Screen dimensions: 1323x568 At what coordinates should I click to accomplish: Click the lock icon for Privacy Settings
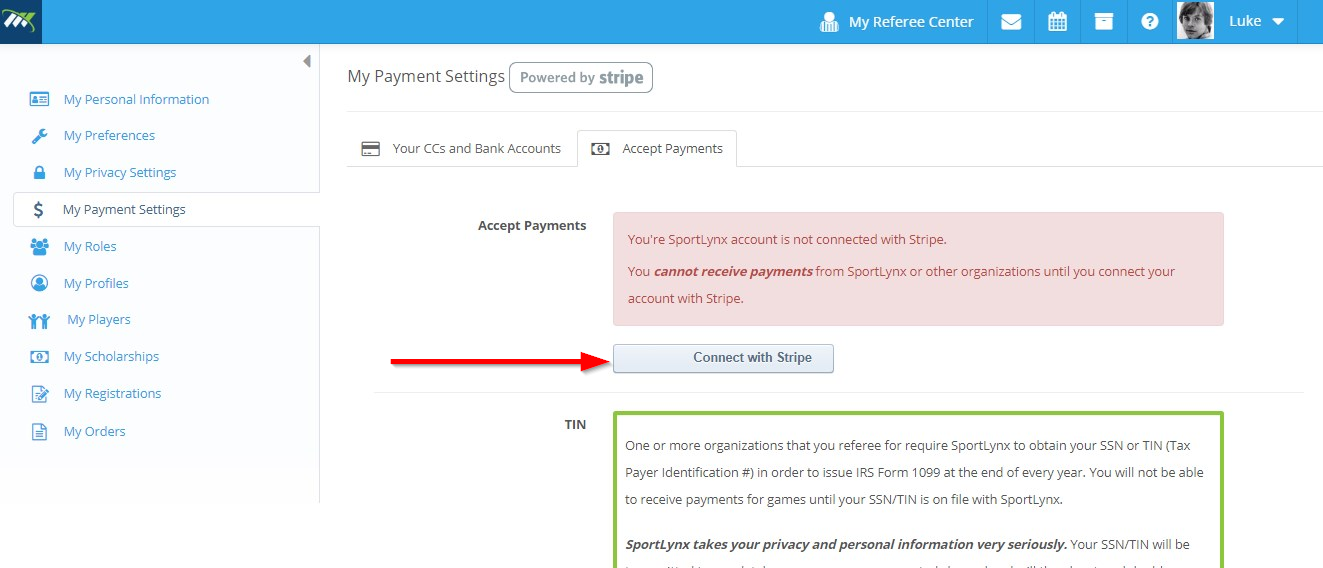pyautogui.click(x=39, y=172)
